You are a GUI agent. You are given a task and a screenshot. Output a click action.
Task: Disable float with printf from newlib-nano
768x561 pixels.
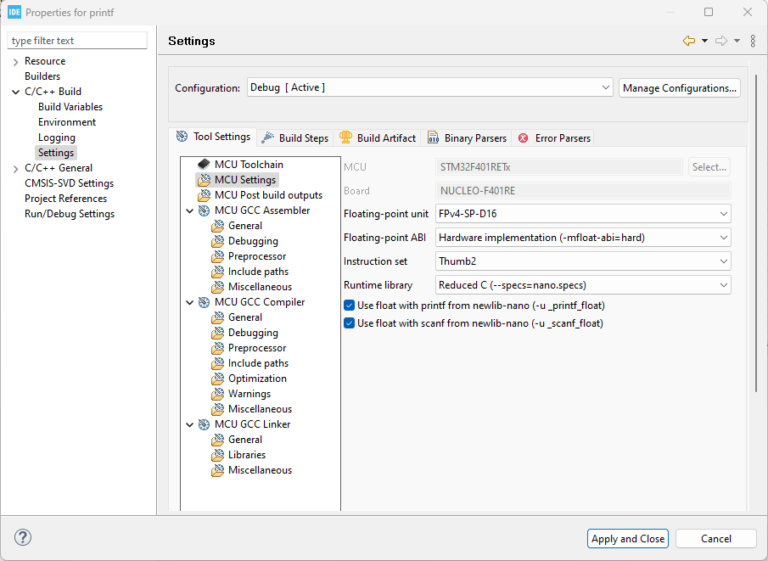coord(349,305)
